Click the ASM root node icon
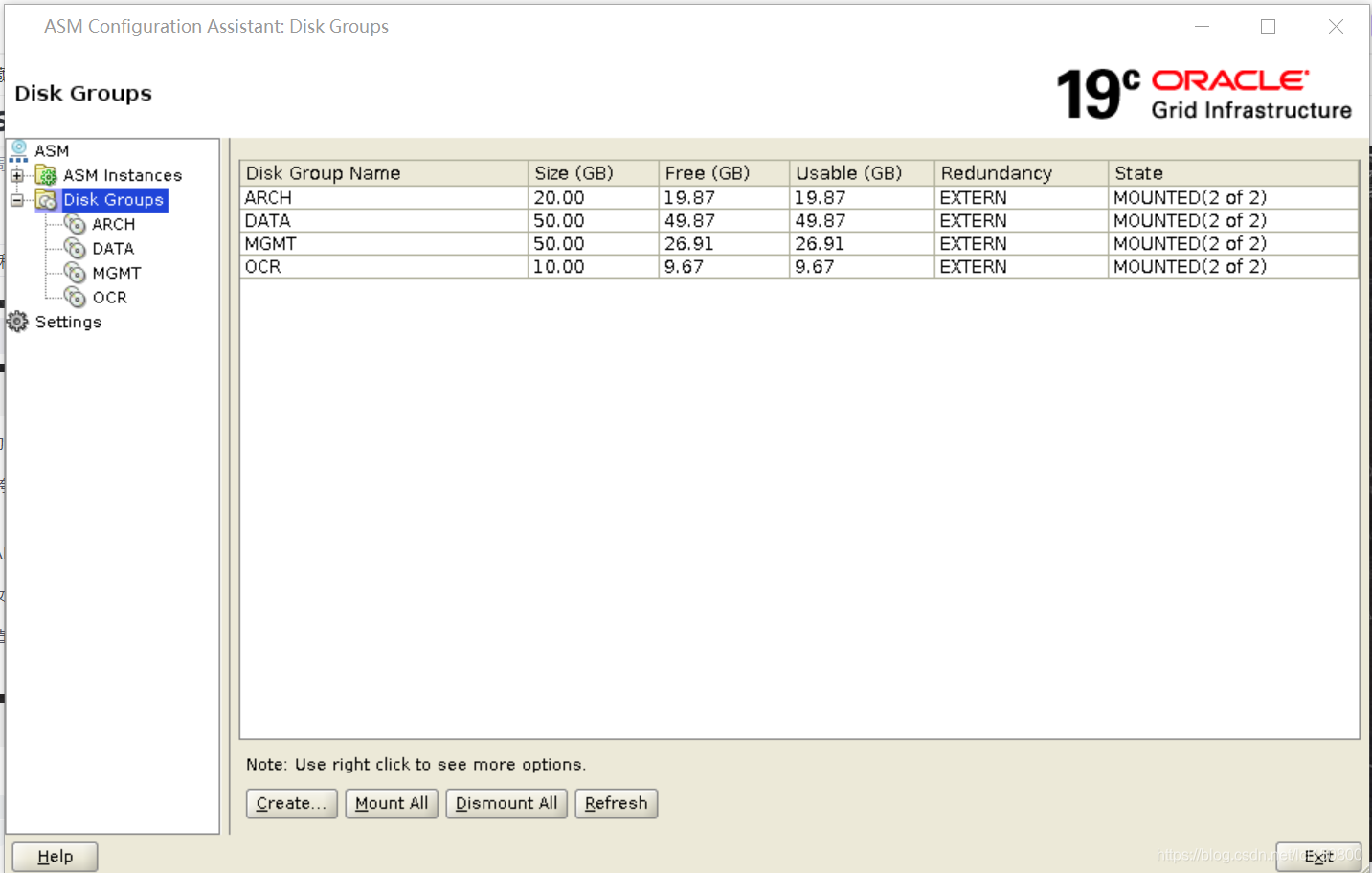The height and width of the screenshot is (873, 1372). coord(18,150)
